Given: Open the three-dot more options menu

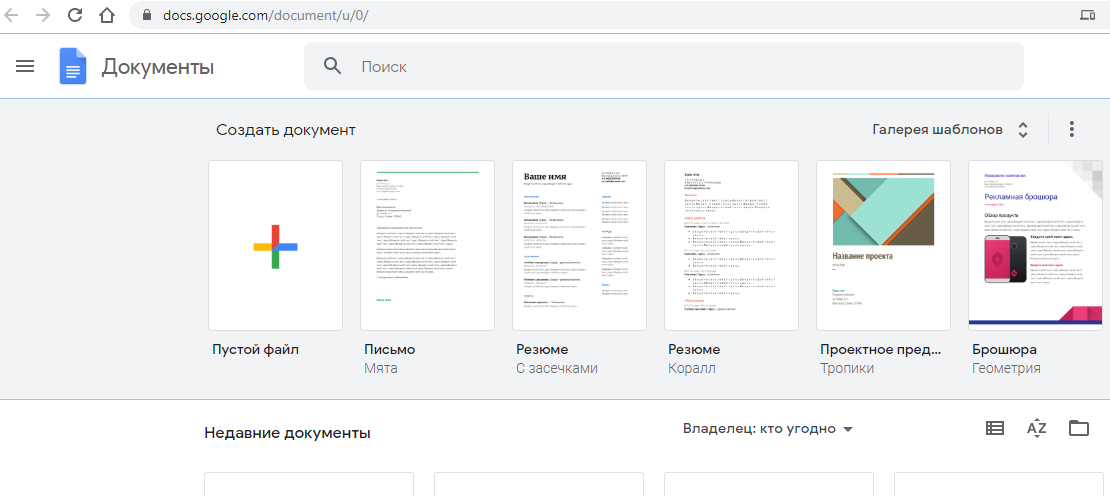Looking at the screenshot, I should coord(1071,129).
